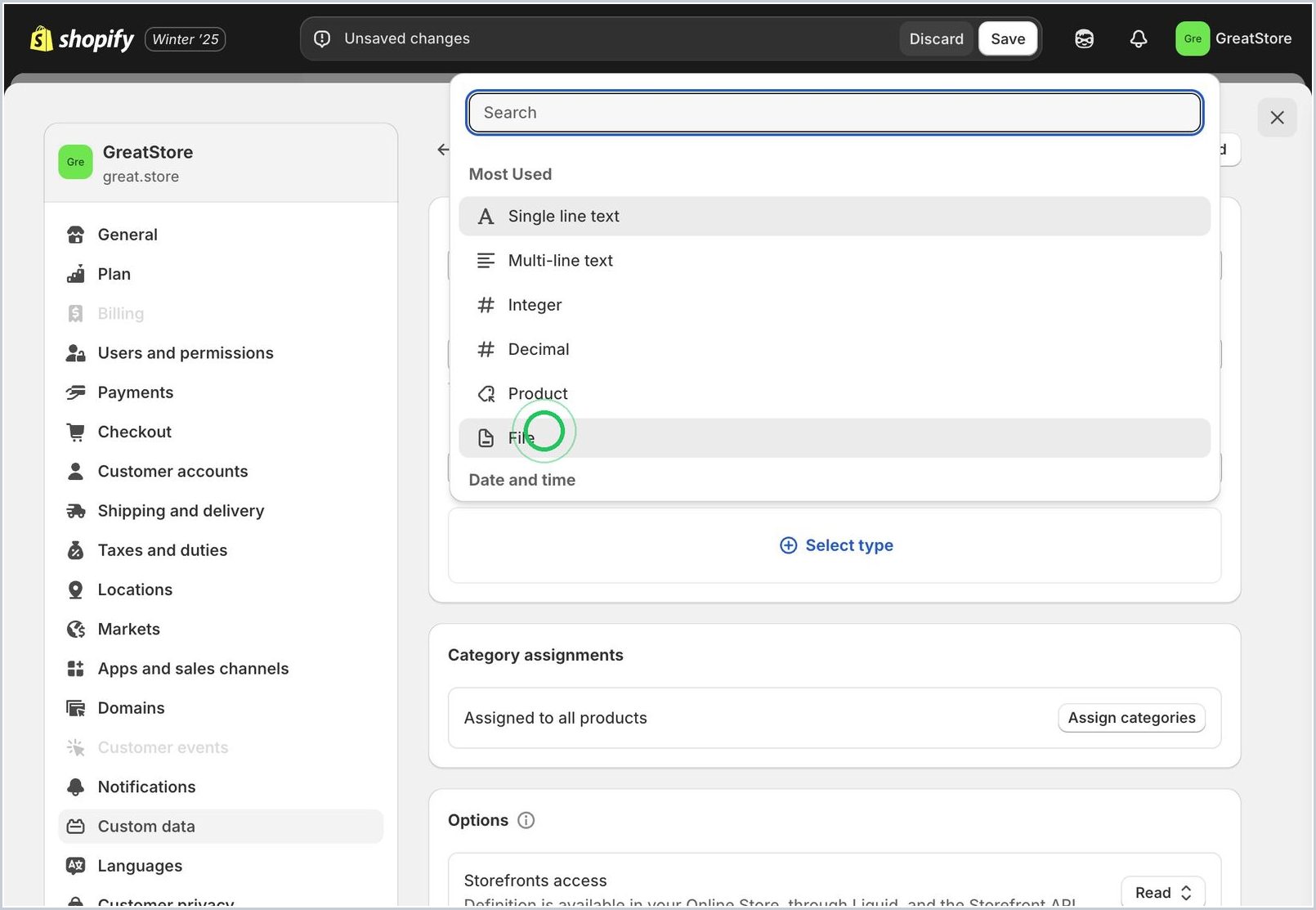Click the Shipping and delivery truck icon

click(76, 511)
